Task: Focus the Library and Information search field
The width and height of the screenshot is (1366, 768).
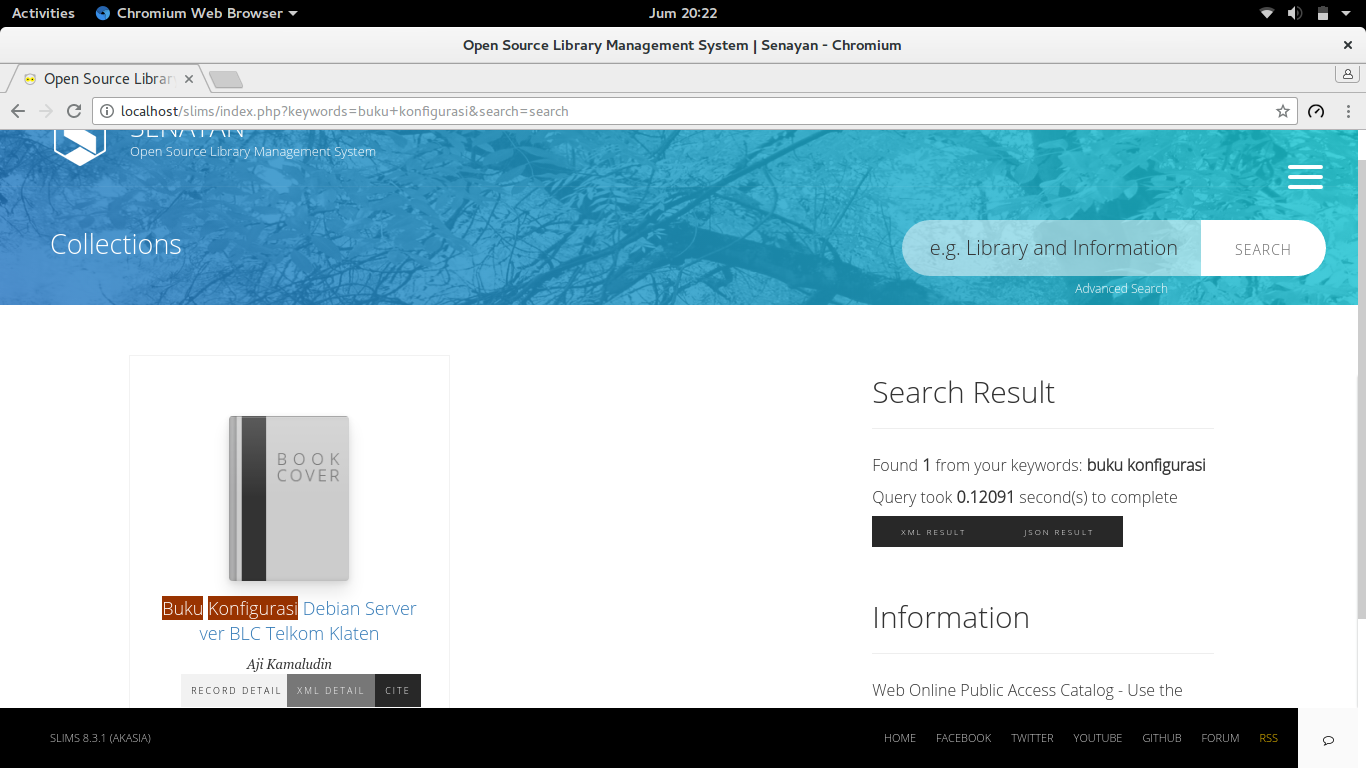Action: [x=1052, y=248]
